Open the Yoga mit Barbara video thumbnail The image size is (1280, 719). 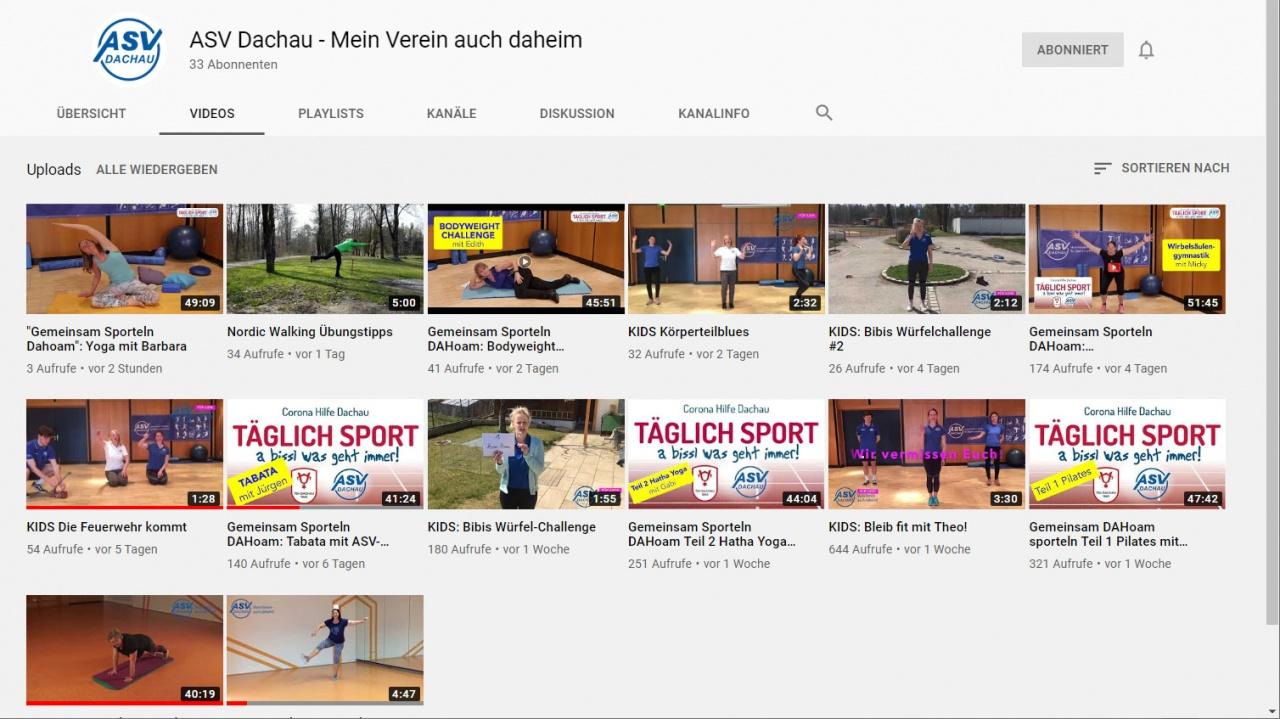125,259
